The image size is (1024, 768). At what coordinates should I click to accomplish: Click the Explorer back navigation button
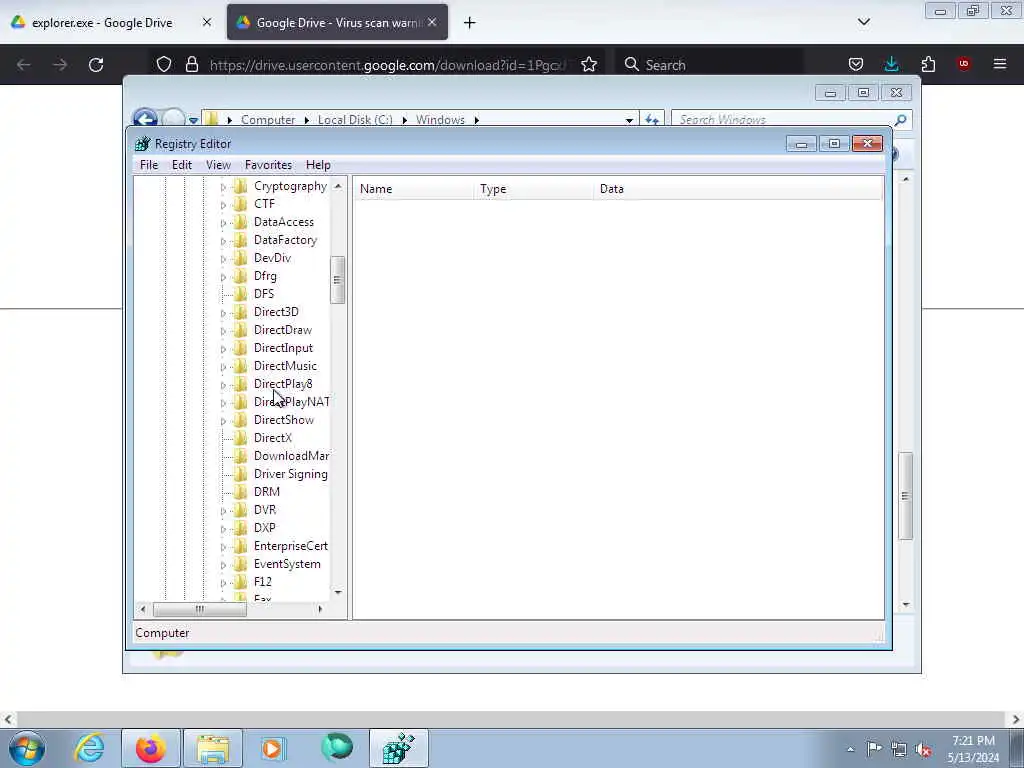coord(145,119)
